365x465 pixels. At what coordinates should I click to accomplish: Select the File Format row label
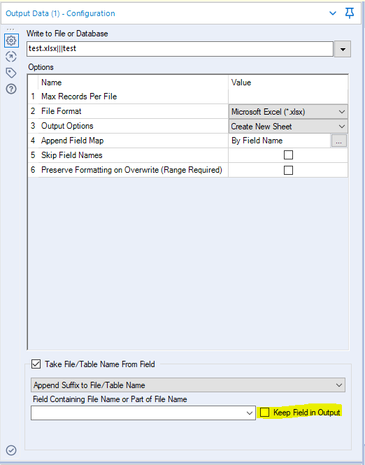pos(61,111)
